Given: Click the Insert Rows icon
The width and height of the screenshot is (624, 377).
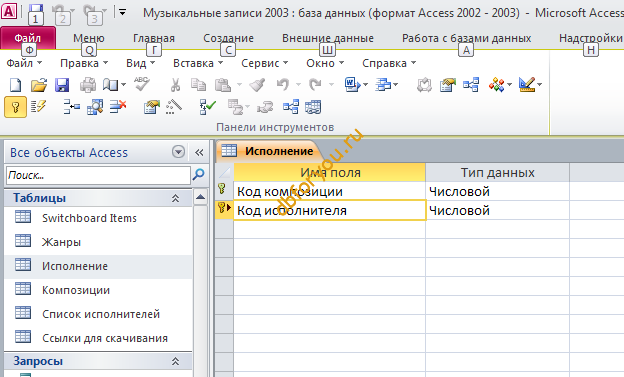Looking at the screenshot, I should [72, 107].
